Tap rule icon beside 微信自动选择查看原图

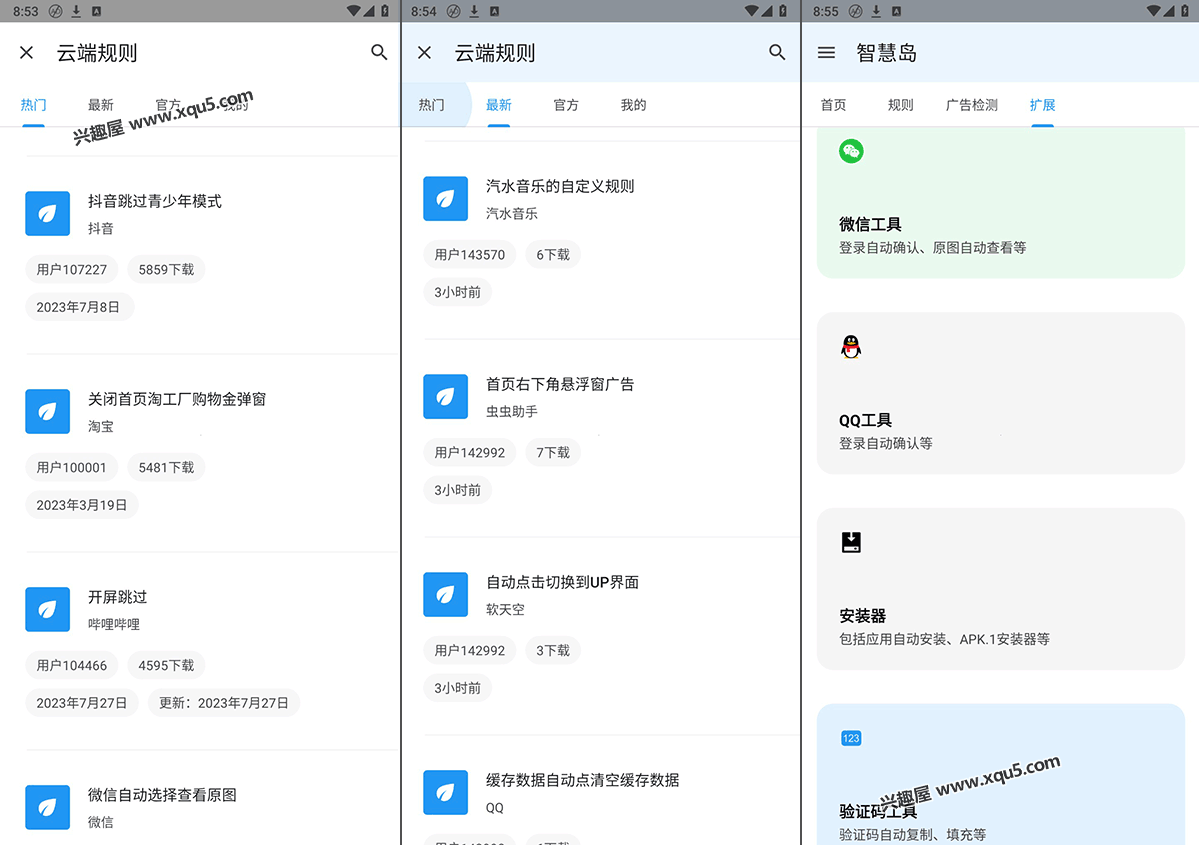pos(47,808)
